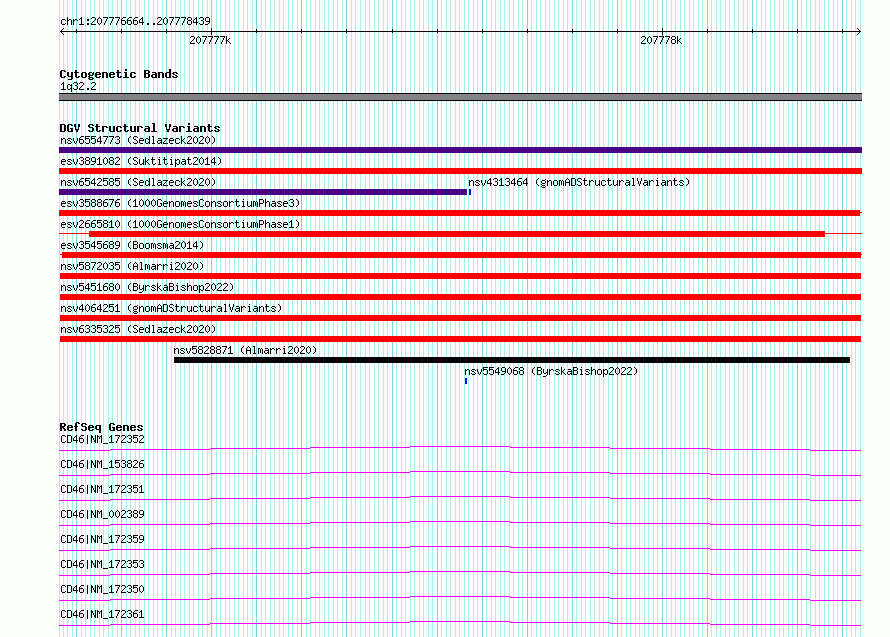Click the red bar of nsv6335325
Viewport: 890px width, 637px height.
[x=460, y=339]
